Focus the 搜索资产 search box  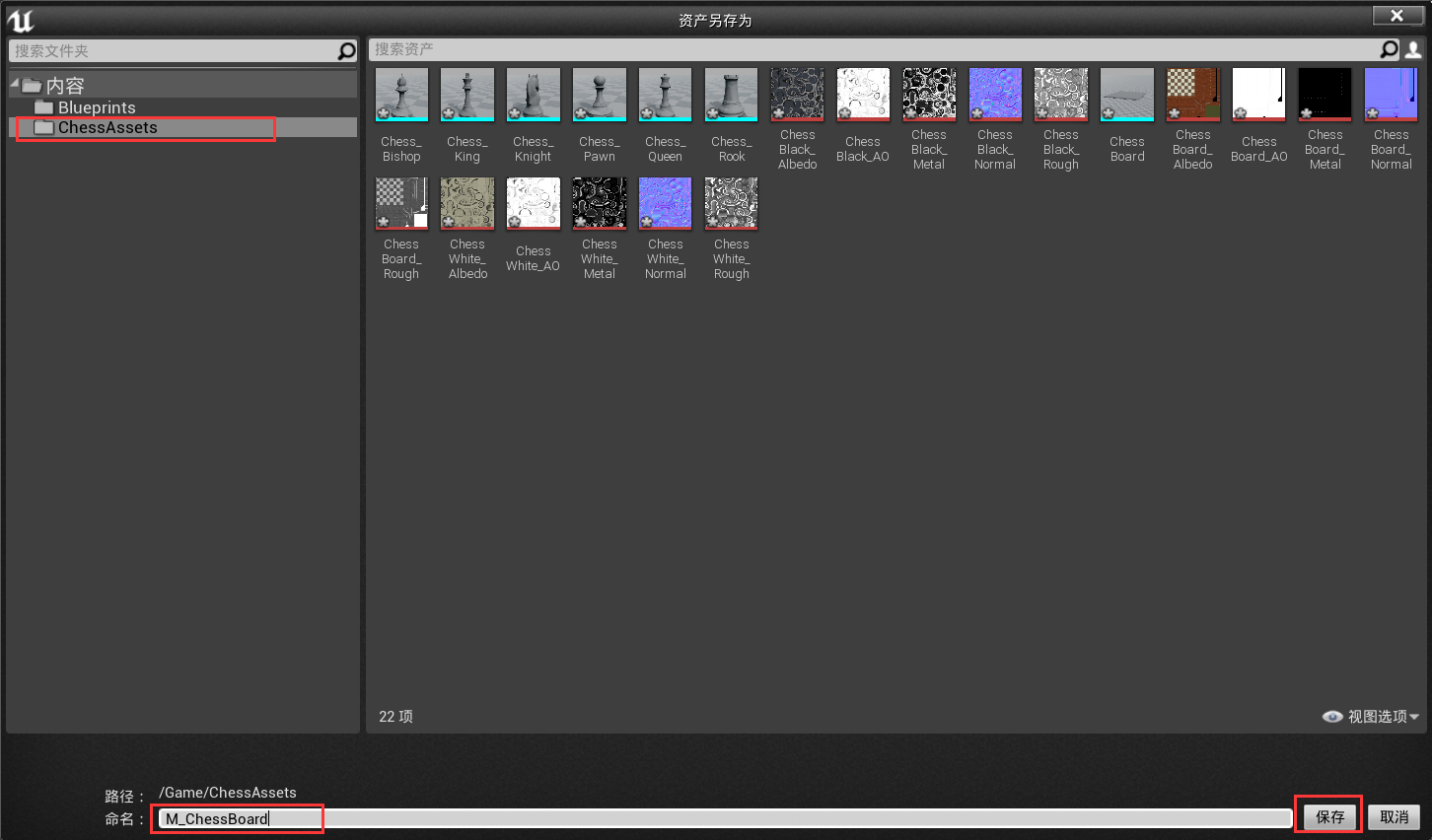tap(868, 49)
